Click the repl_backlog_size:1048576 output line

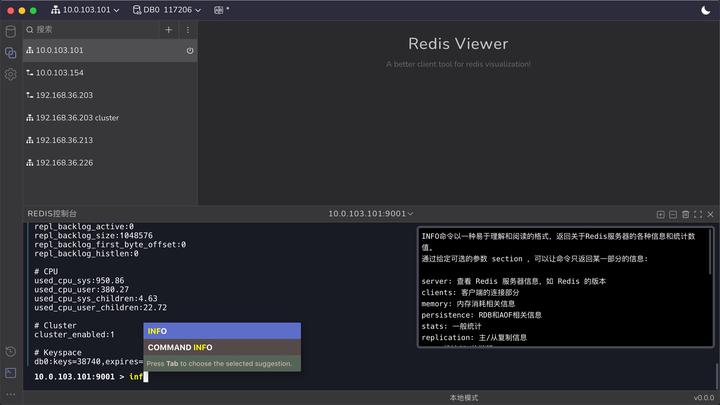93,236
